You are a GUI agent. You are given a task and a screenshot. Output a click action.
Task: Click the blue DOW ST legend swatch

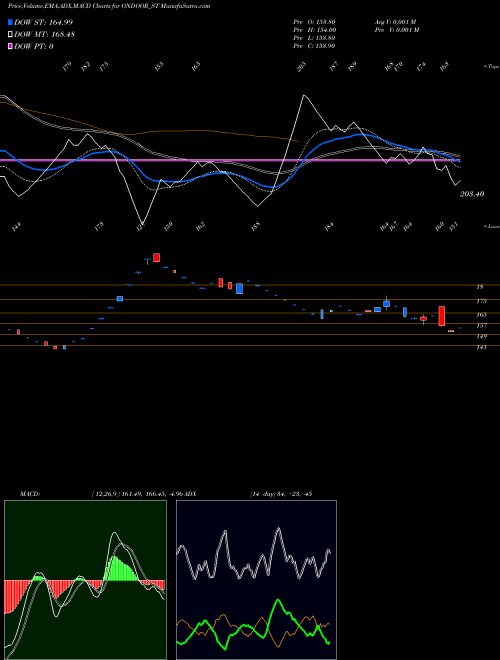pyautogui.click(x=10, y=22)
